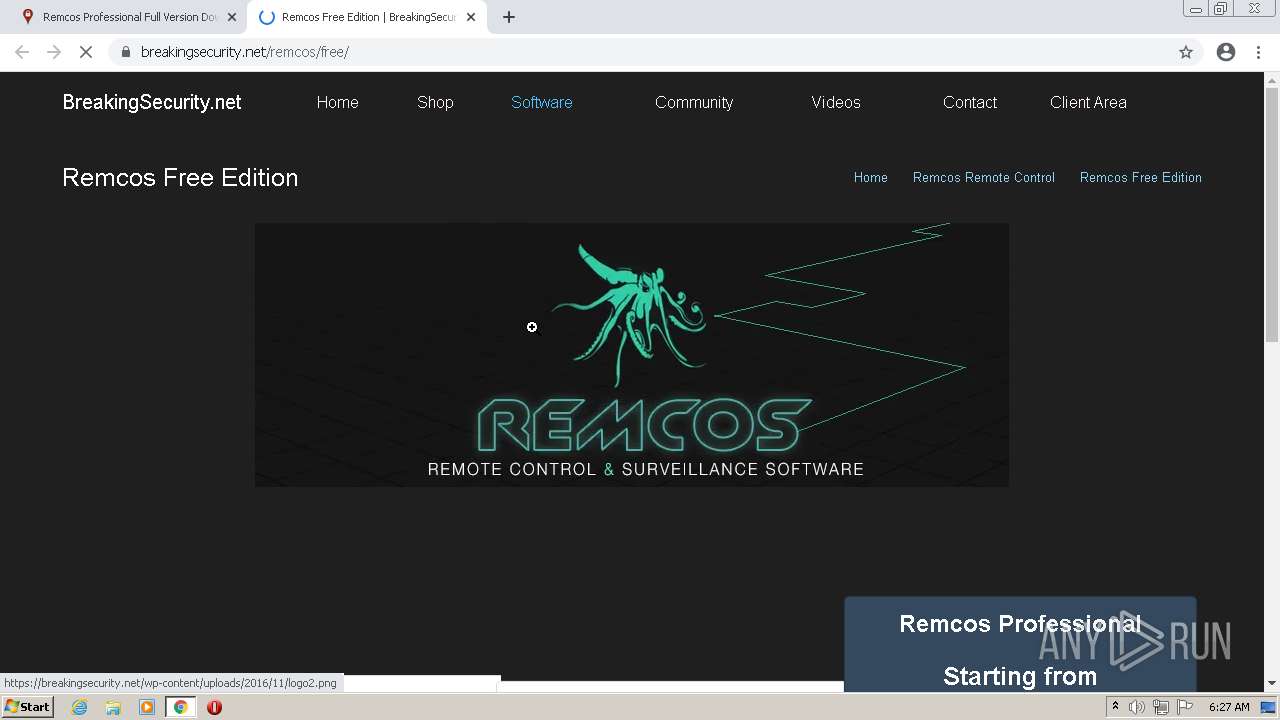Screen dimensions: 1280x720
Task: Click Remcos Remote Control breadcrumb link
Action: click(x=984, y=177)
